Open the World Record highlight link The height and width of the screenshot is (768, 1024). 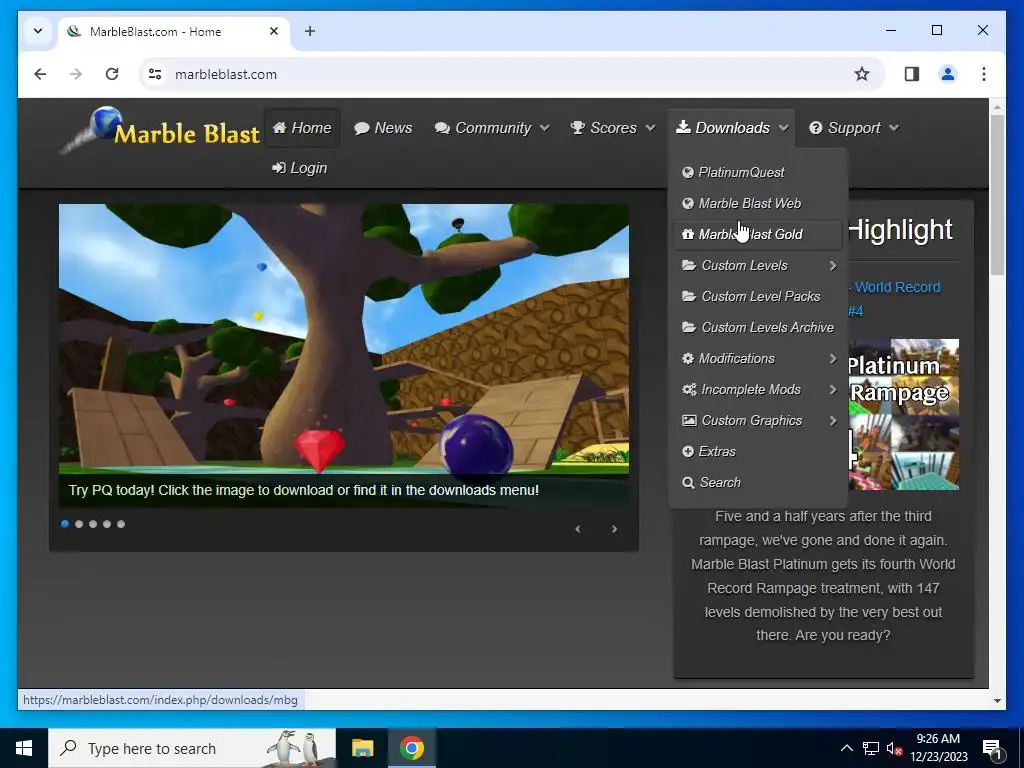coord(896,287)
